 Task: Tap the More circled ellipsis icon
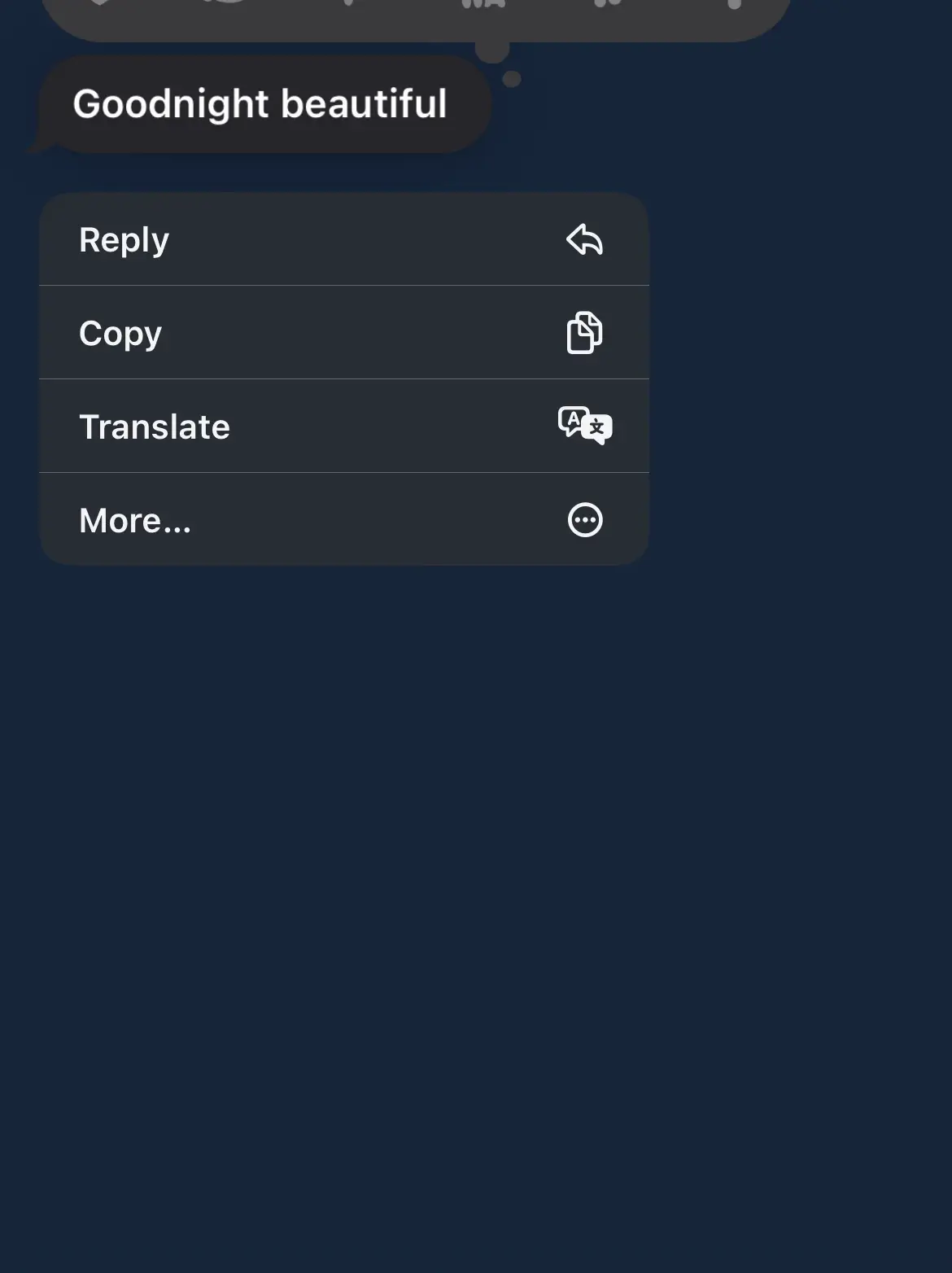pos(584,520)
